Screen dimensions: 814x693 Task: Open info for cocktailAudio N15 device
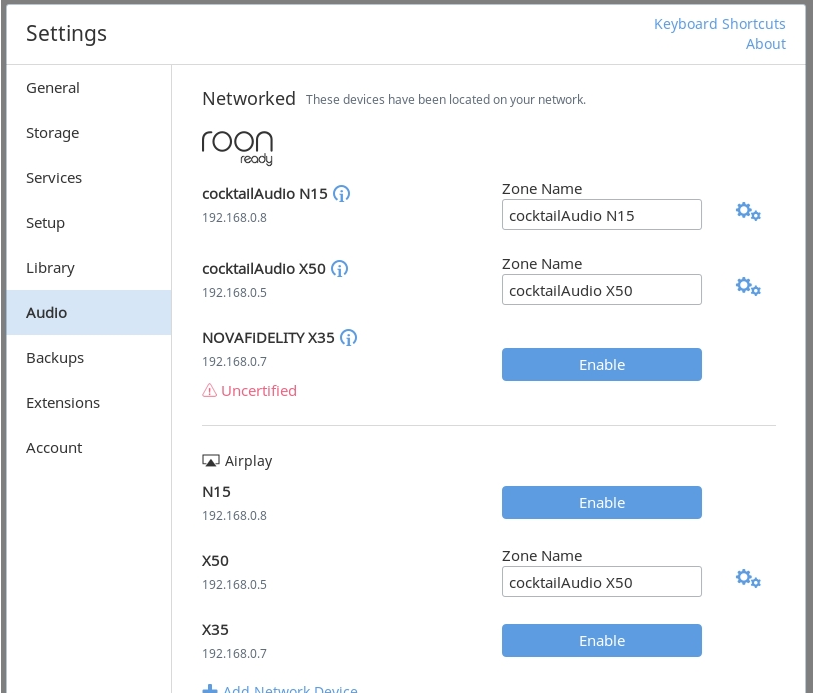click(341, 194)
